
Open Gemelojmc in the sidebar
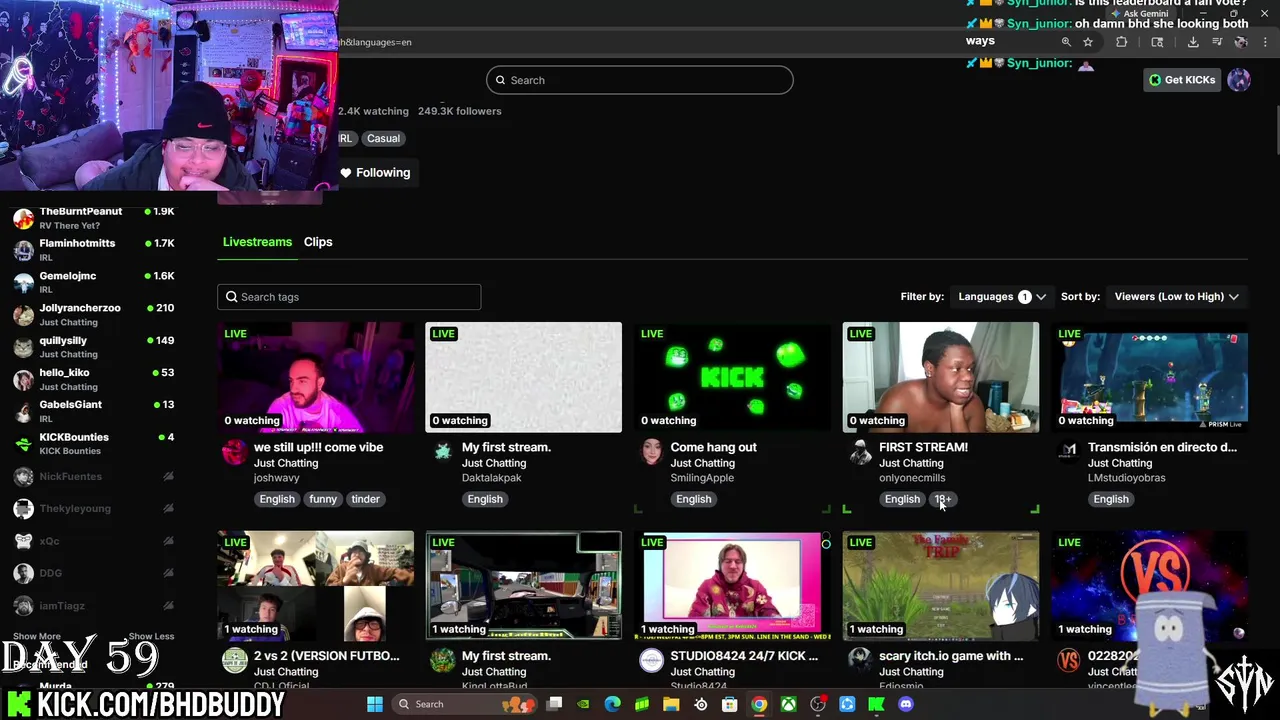(x=94, y=282)
